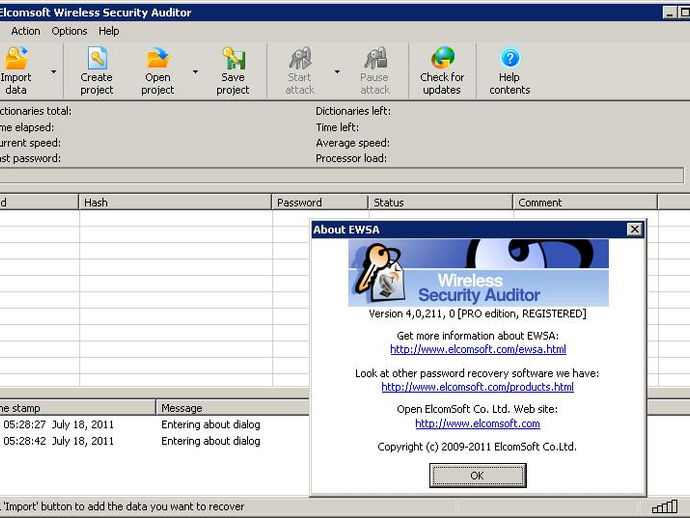Click the attack progress bar
The height and width of the screenshot is (518, 690).
342,175
